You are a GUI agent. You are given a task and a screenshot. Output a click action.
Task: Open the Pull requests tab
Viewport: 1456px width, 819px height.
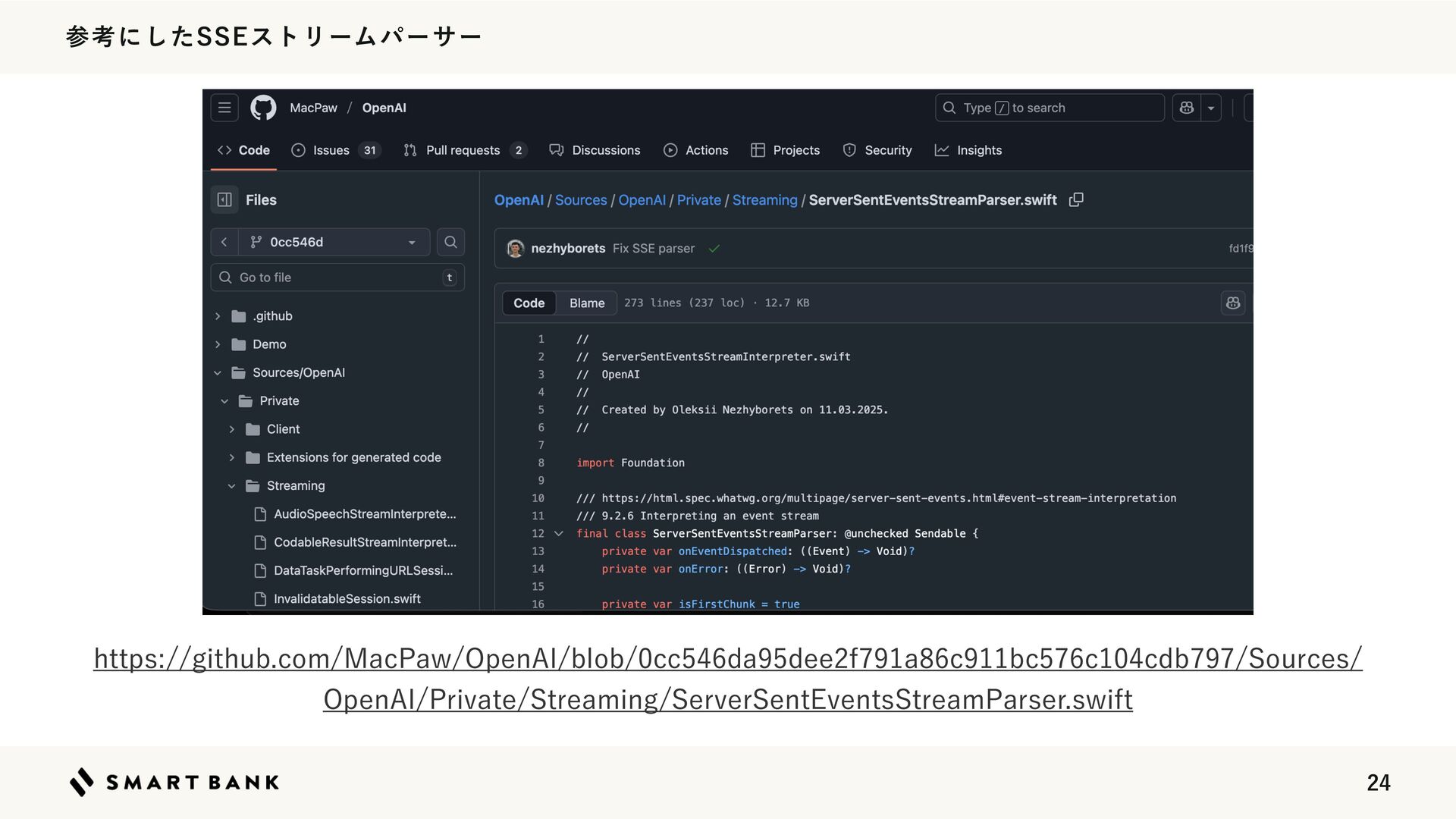463,150
